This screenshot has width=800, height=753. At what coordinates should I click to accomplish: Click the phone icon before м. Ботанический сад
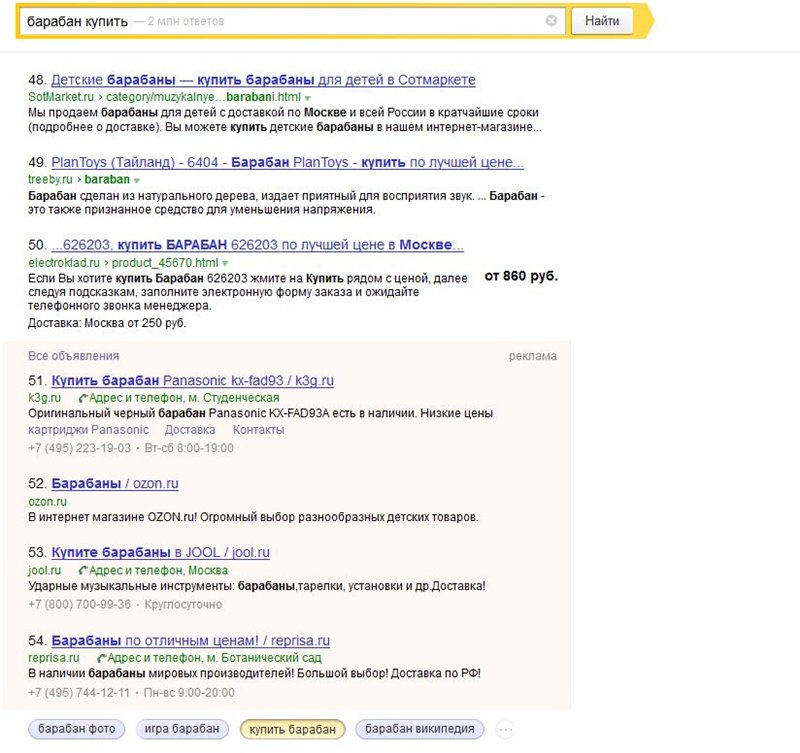click(101, 658)
